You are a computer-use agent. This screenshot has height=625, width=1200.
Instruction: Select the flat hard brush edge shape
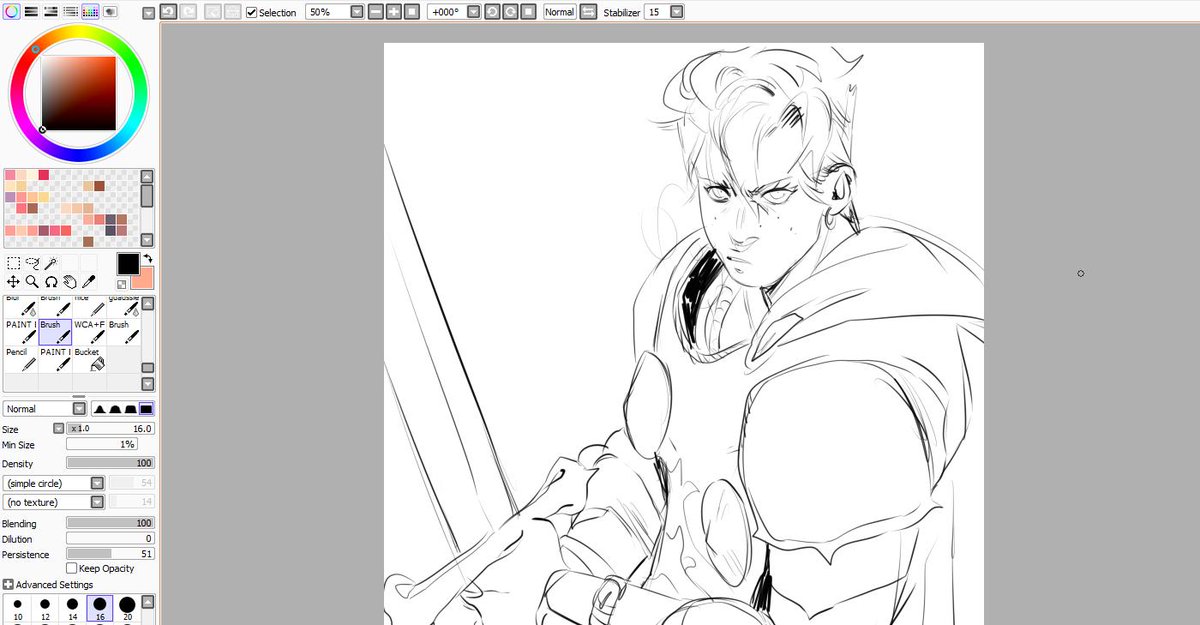147,409
